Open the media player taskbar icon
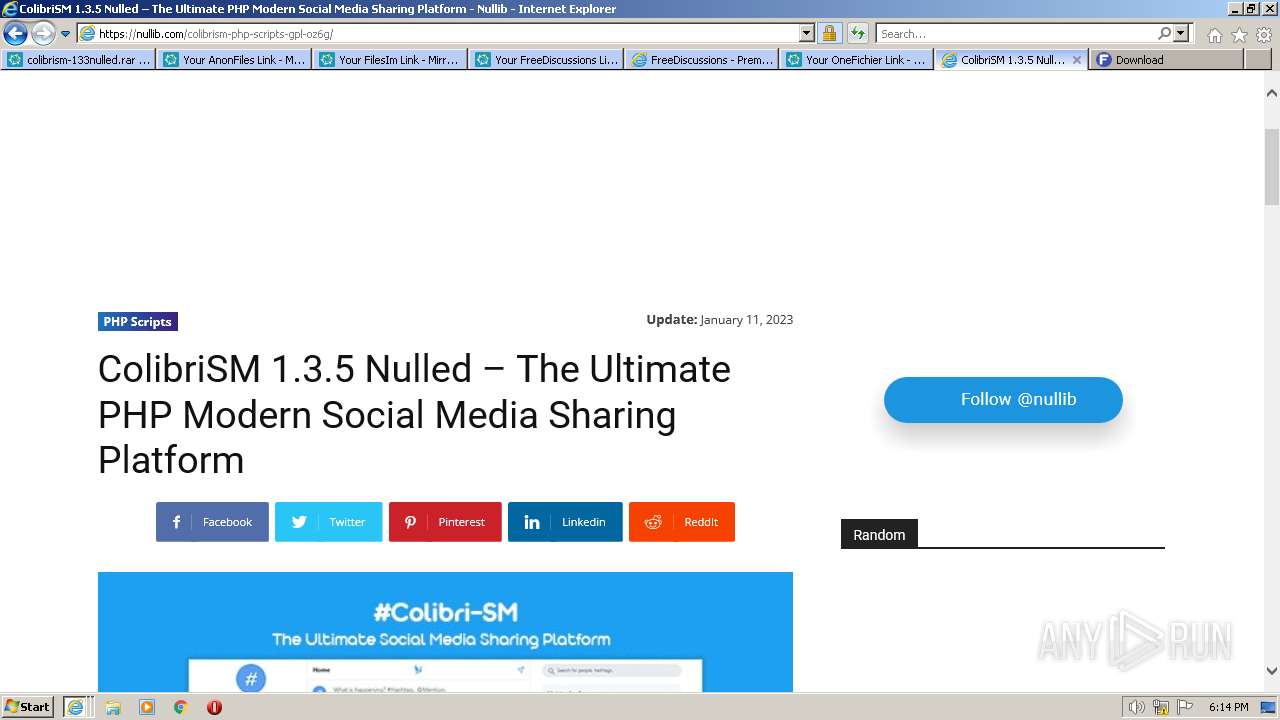Viewport: 1280px width, 720px height. (147, 707)
